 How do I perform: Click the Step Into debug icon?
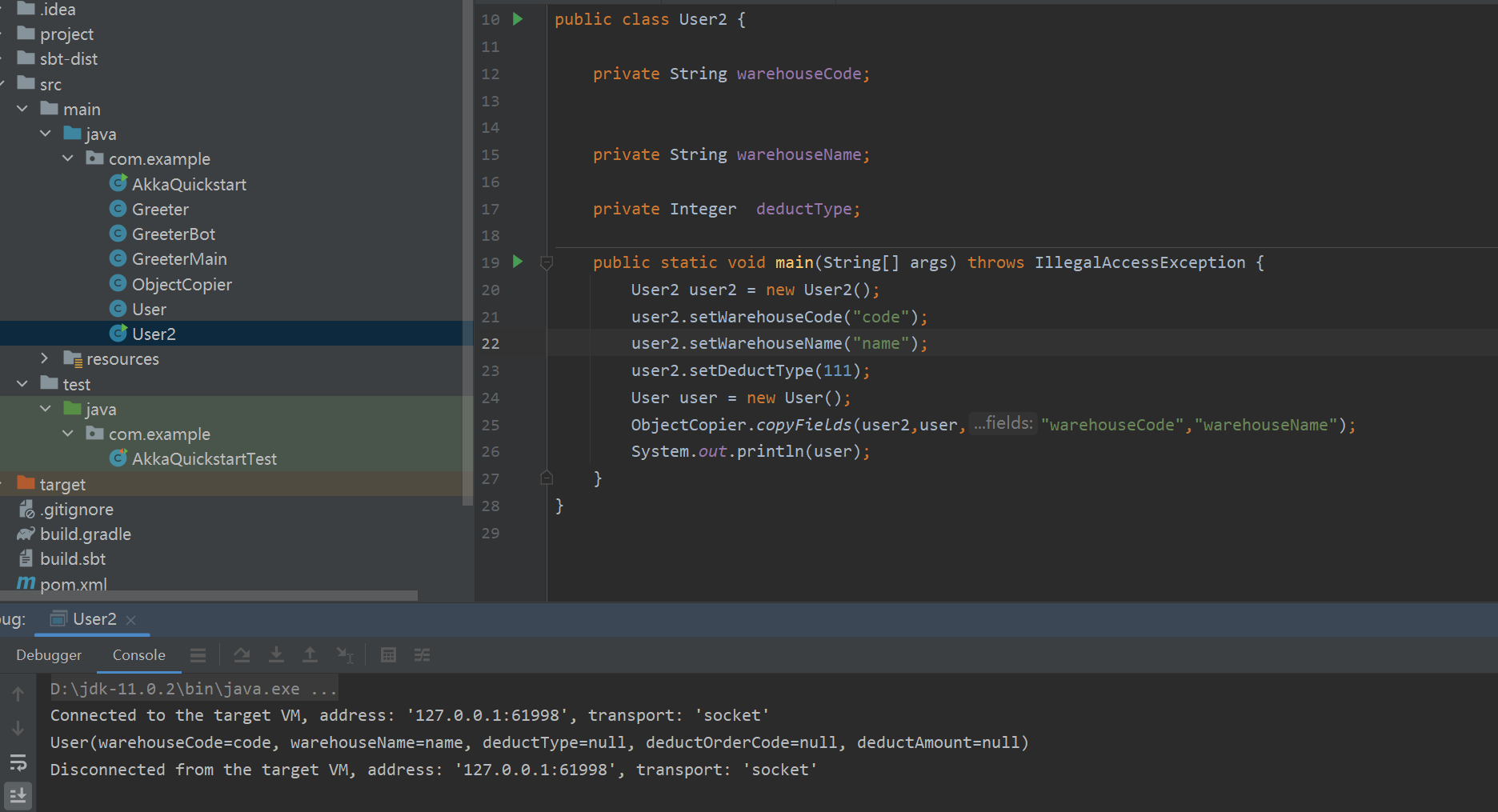[276, 655]
